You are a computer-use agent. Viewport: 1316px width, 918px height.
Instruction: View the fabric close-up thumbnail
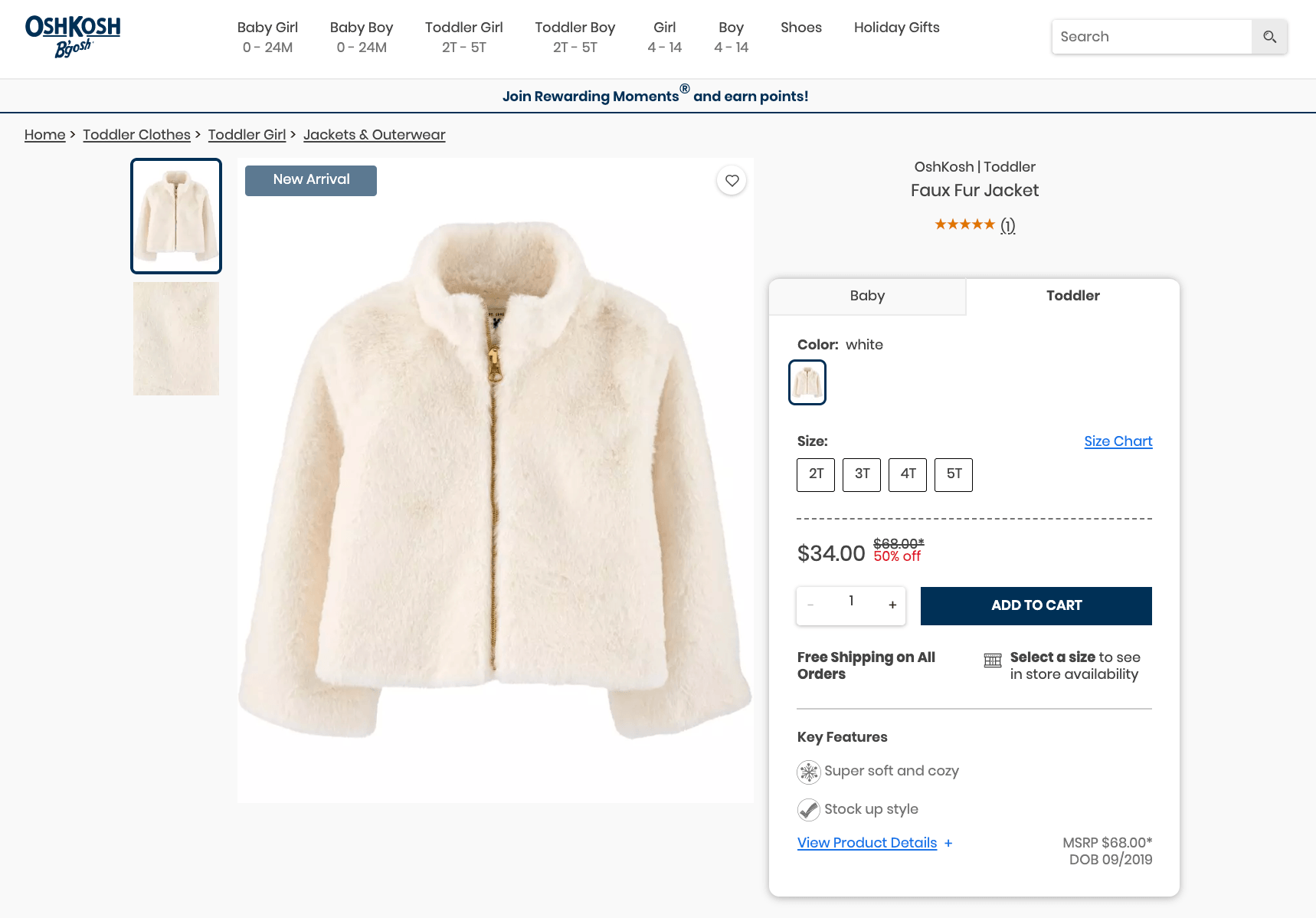point(176,339)
